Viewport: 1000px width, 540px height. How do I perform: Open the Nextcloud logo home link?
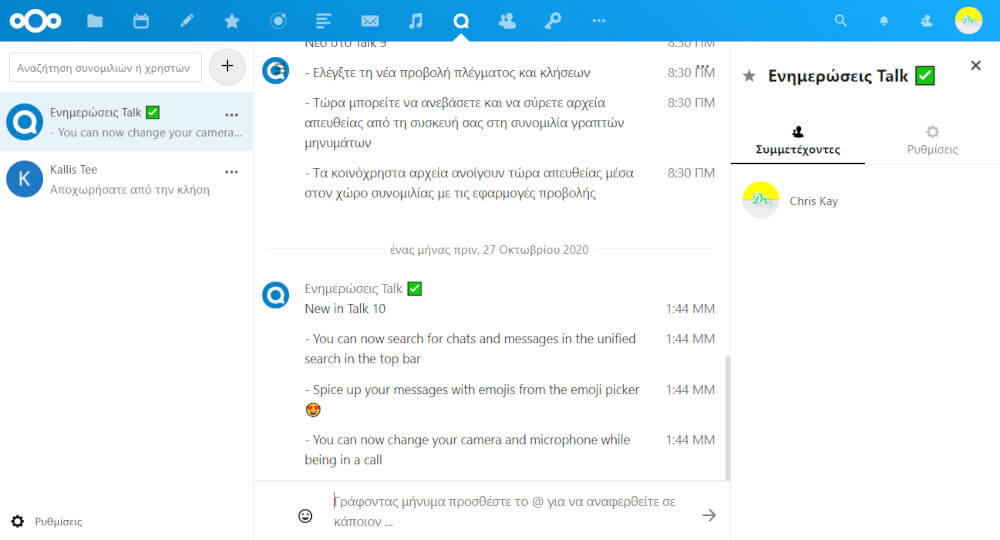35,21
